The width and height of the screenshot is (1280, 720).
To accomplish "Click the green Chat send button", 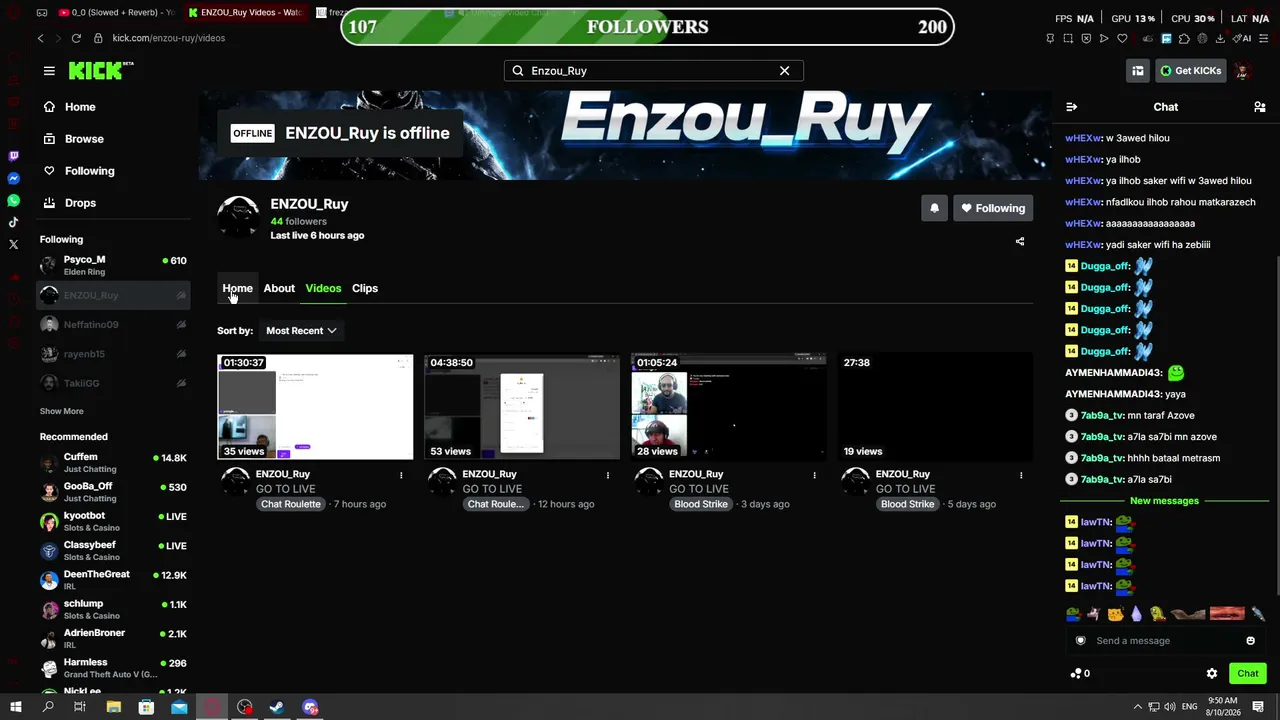I will point(1248,674).
